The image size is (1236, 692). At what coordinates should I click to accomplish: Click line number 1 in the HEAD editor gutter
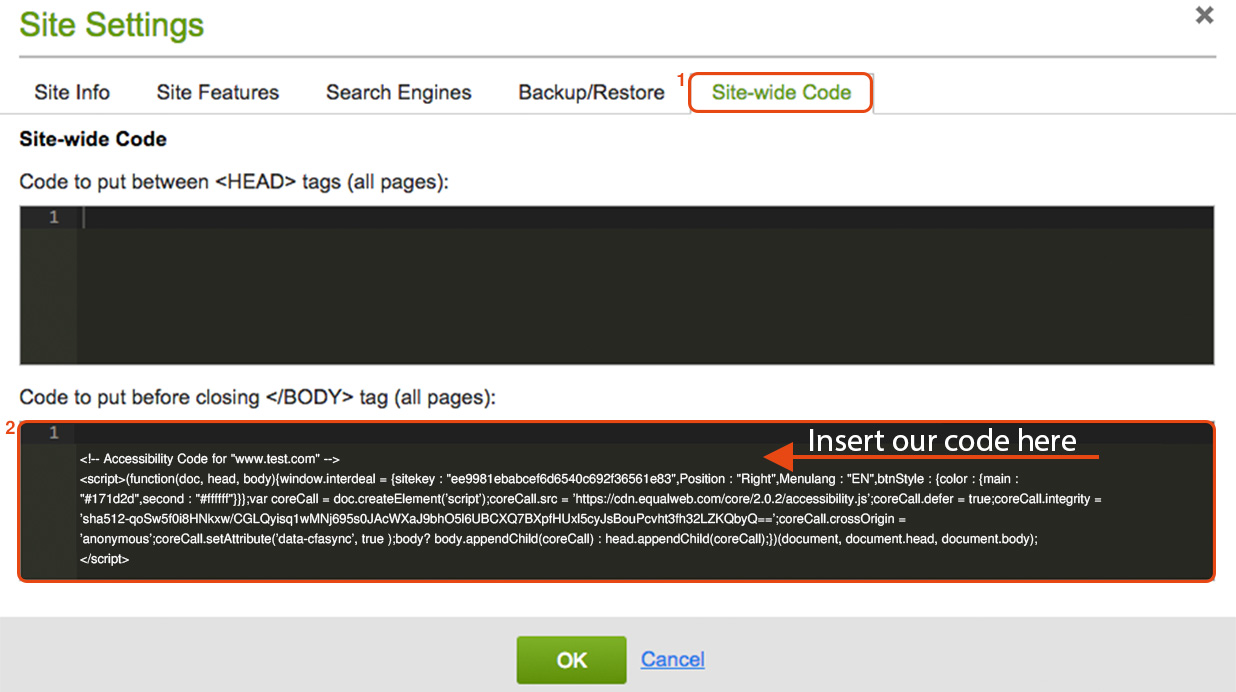tap(54, 217)
